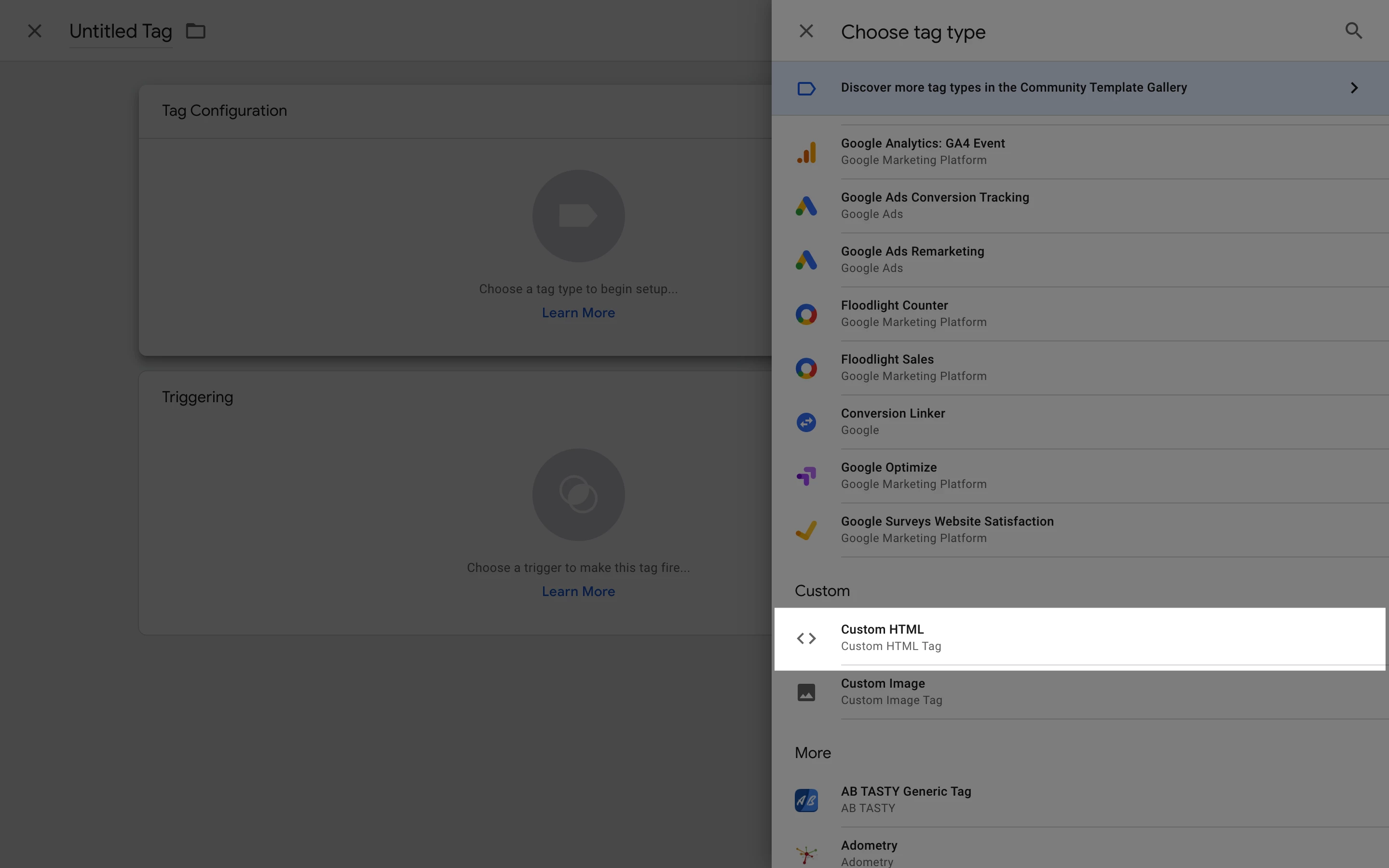The image size is (1389, 868).
Task: Edit the Untitled Tag name field
Action: (121, 31)
